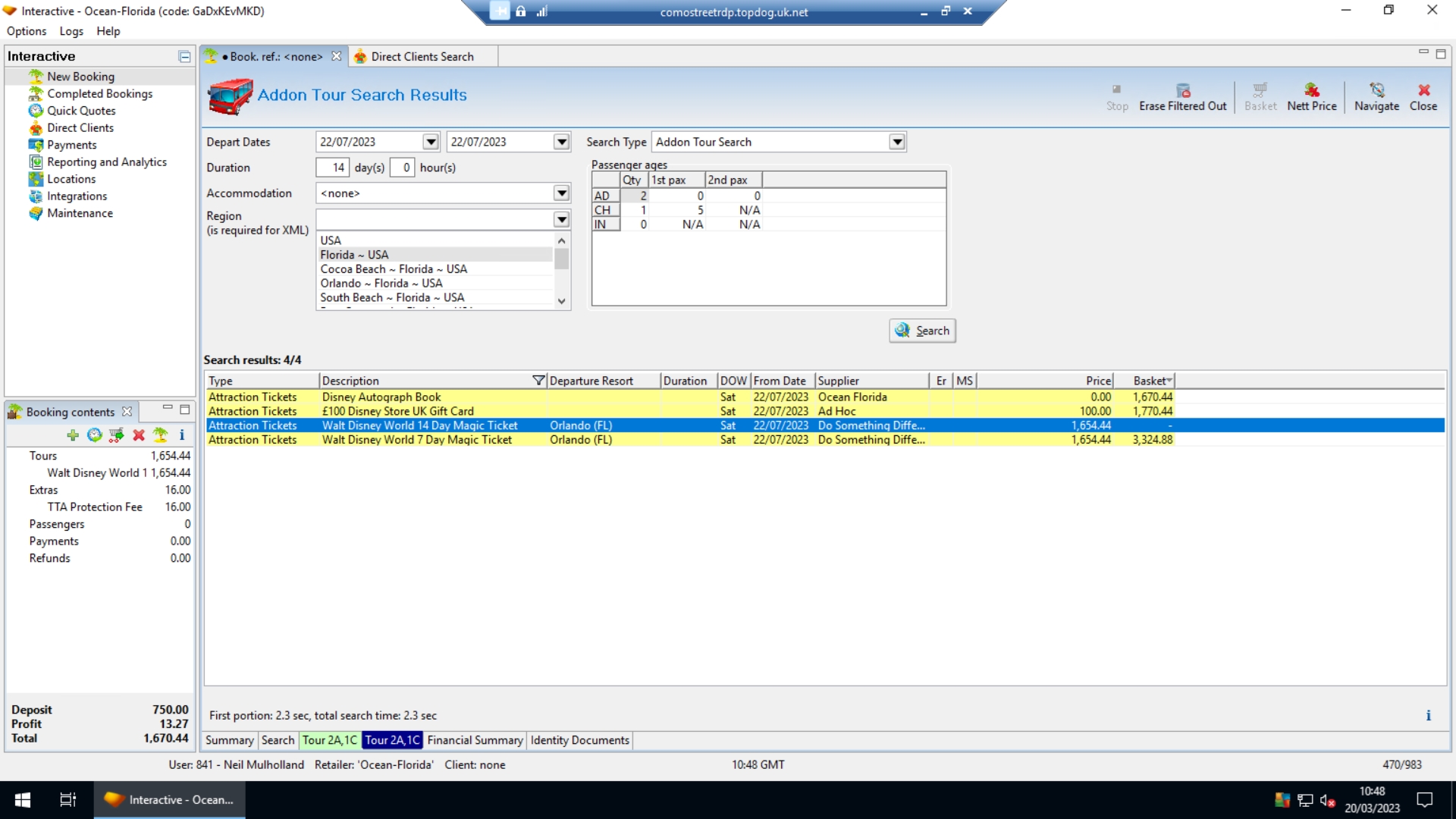Open Reporting and Analytics in sidebar
Viewport: 1456px width, 819px height.
[106, 162]
